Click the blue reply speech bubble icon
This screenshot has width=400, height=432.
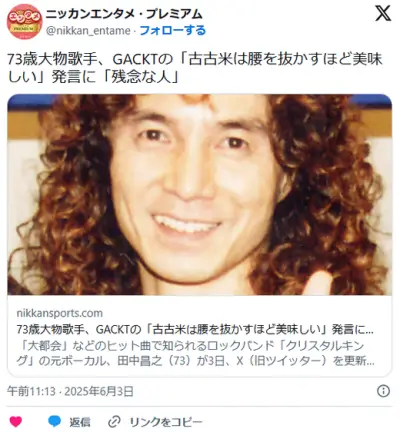[54, 421]
